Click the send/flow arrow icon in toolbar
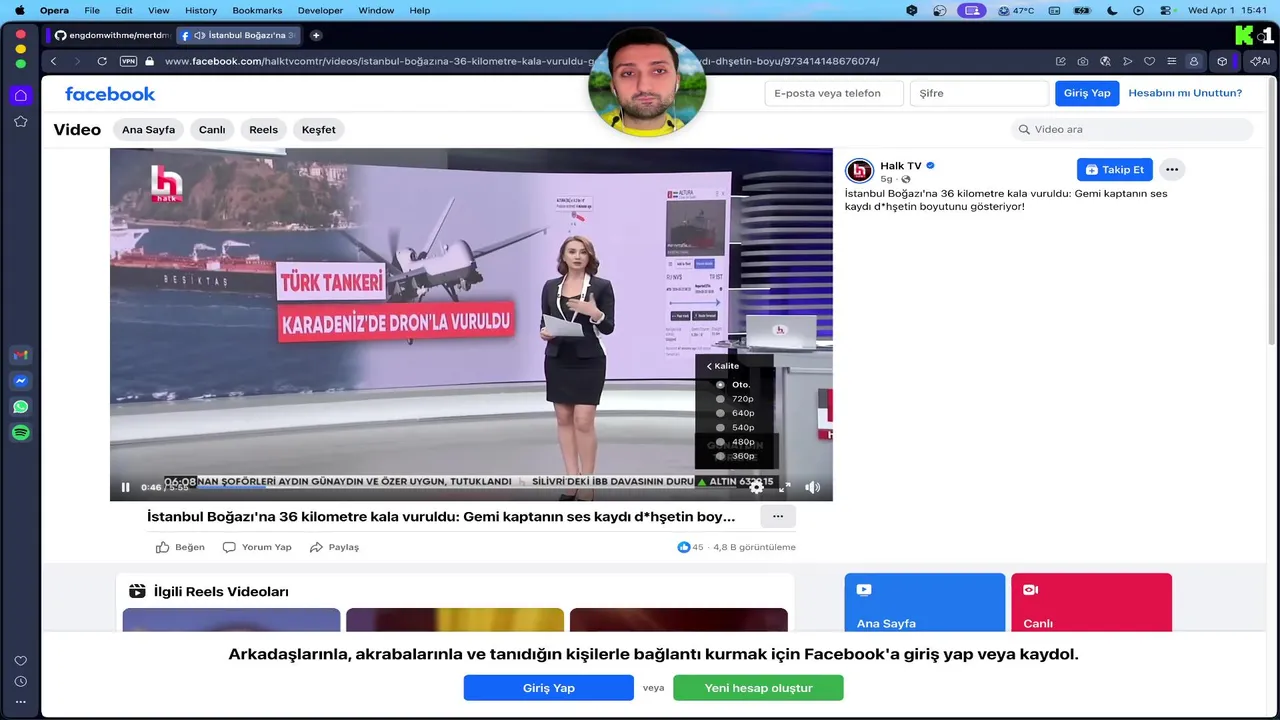Image resolution: width=1280 pixels, height=720 pixels. point(1127,61)
